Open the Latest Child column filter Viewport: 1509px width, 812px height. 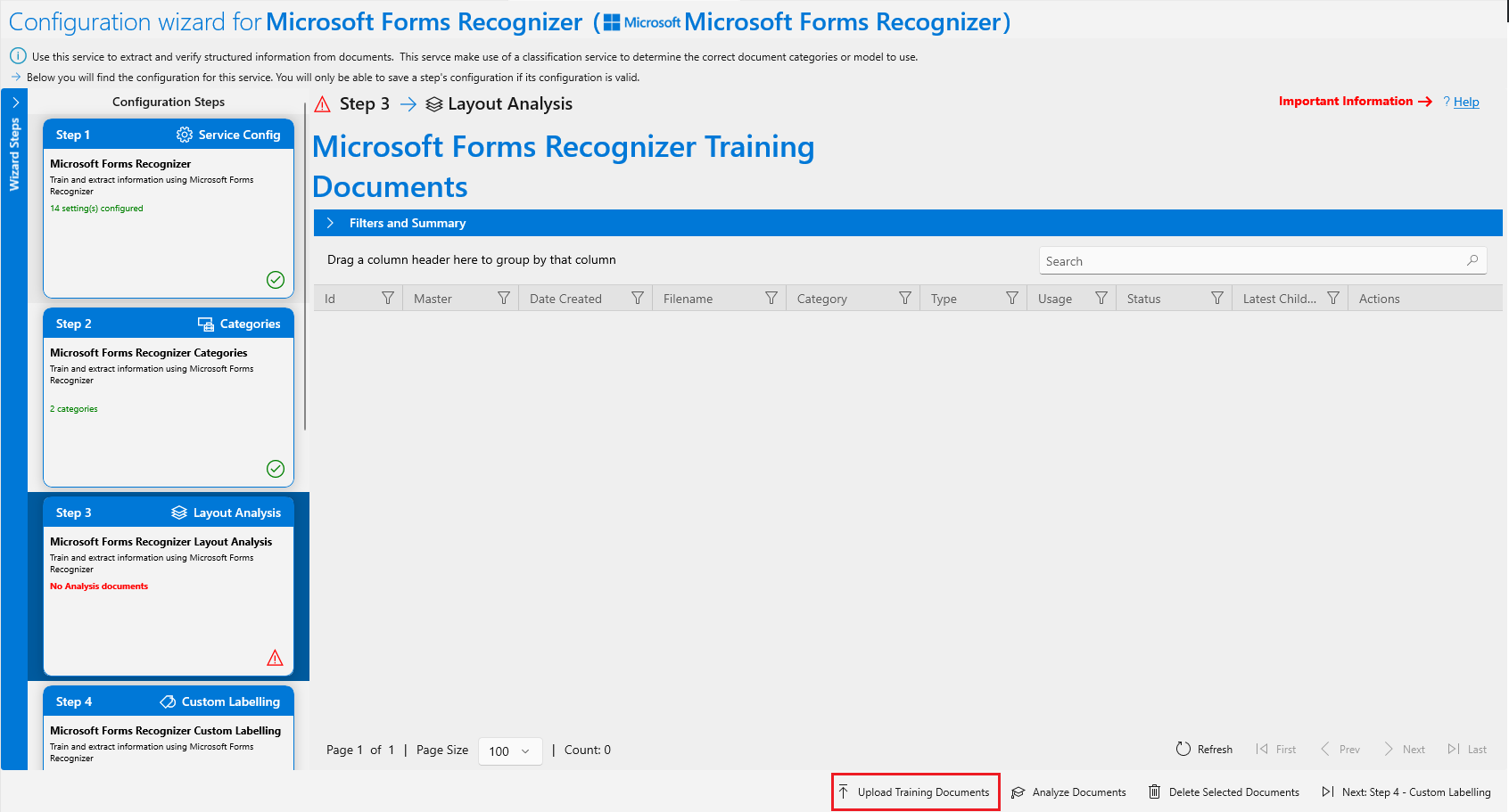click(1333, 299)
